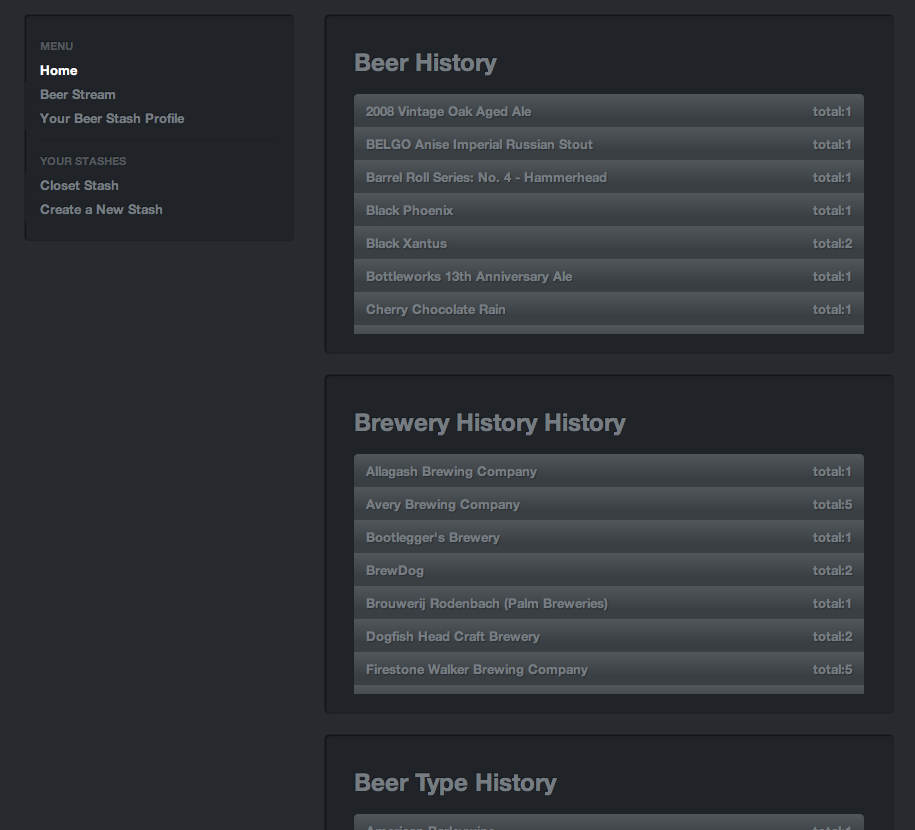Click total:1 beside Allagash Brewing Company
915x830 pixels.
coord(832,472)
